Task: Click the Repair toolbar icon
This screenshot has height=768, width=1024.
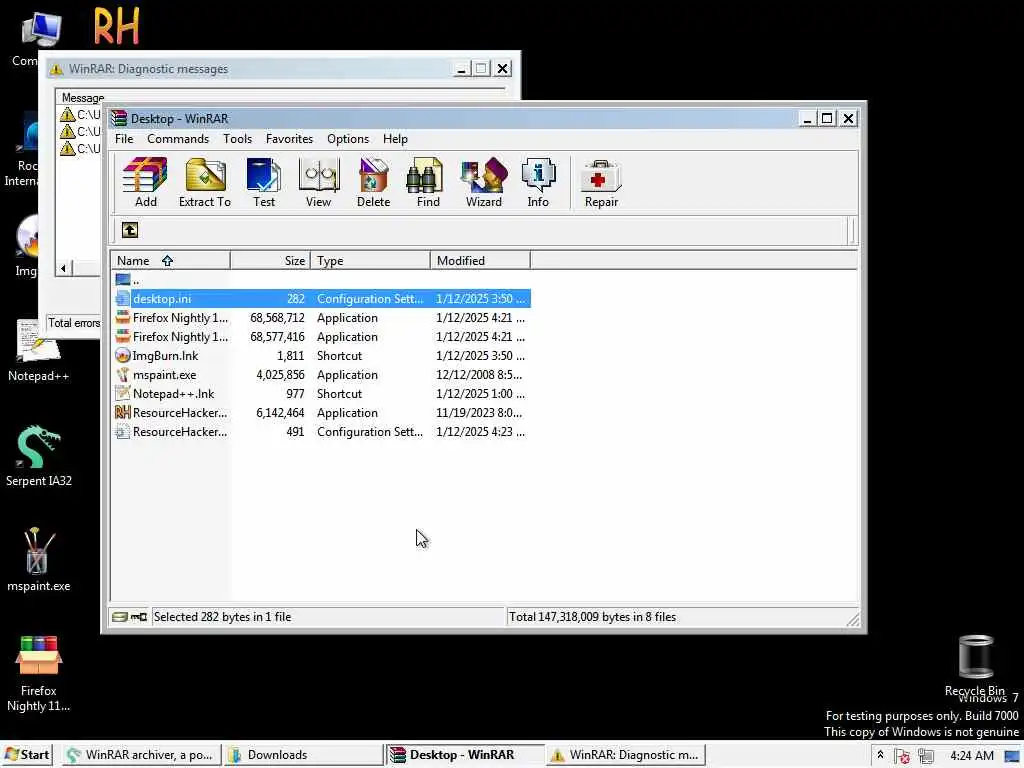Action: (601, 182)
